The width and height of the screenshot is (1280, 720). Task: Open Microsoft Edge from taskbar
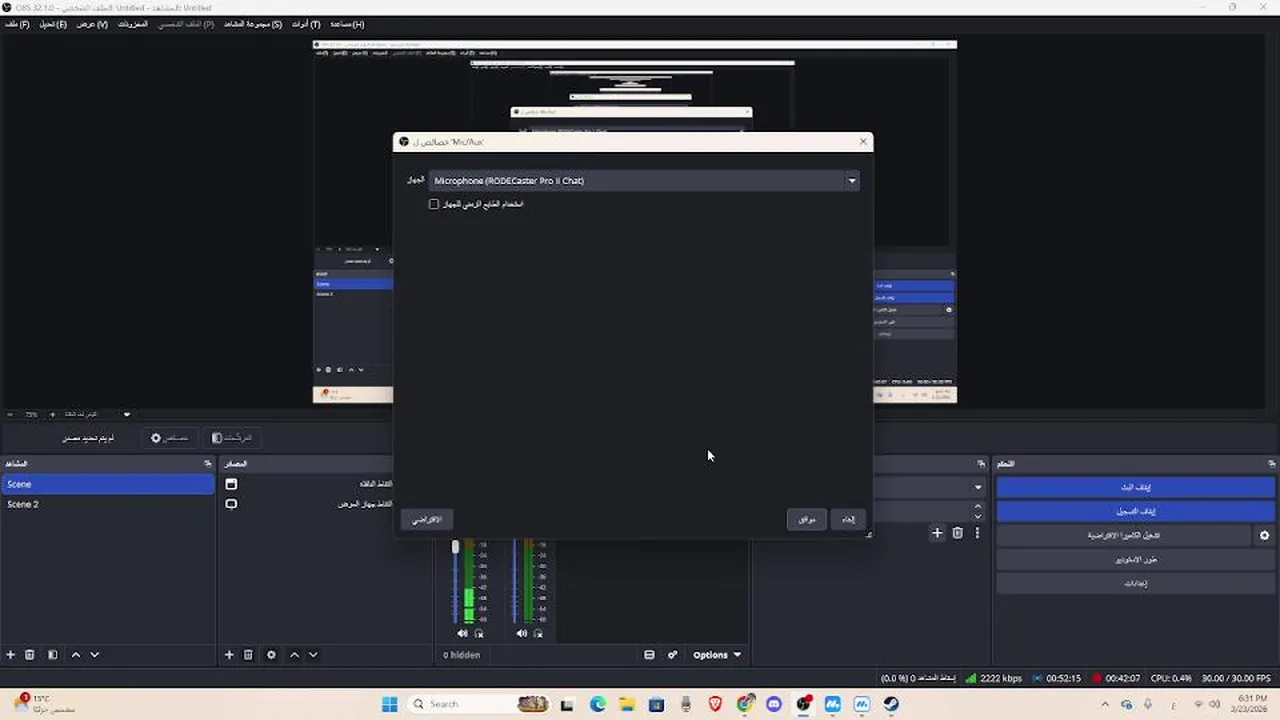598,704
